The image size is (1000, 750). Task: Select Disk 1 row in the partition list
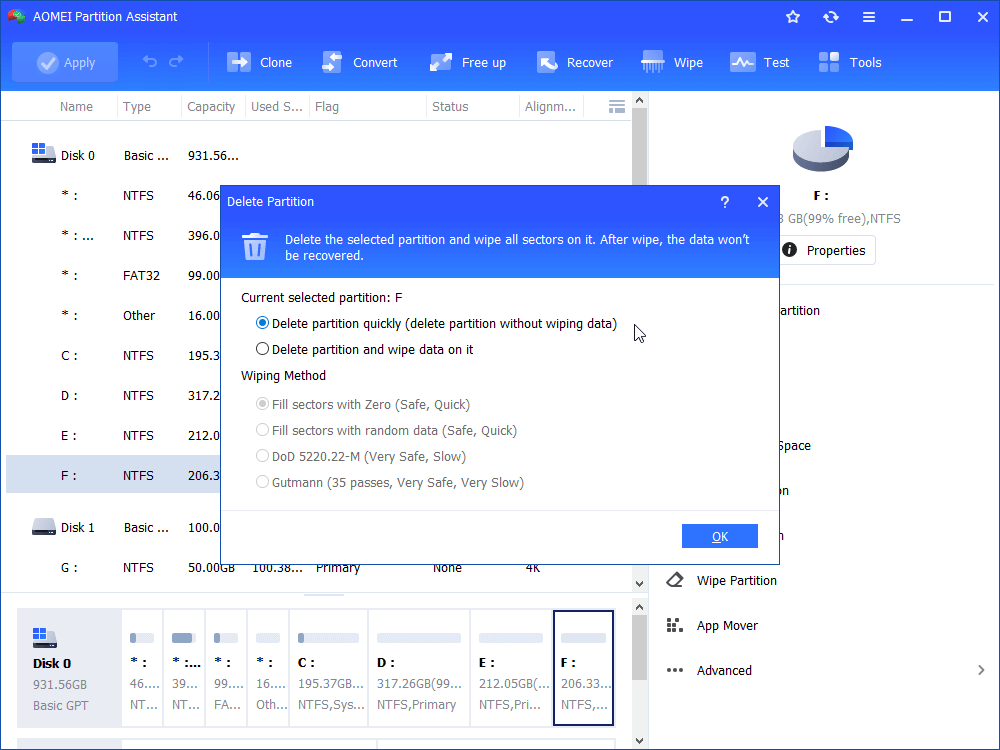pyautogui.click(x=113, y=527)
